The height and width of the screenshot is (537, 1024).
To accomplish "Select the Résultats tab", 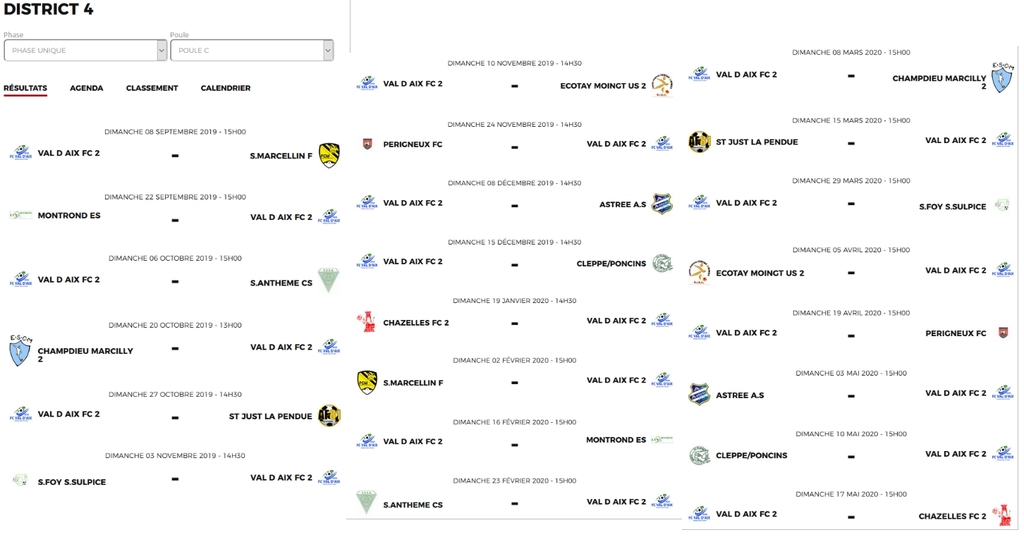I will tap(25, 88).
